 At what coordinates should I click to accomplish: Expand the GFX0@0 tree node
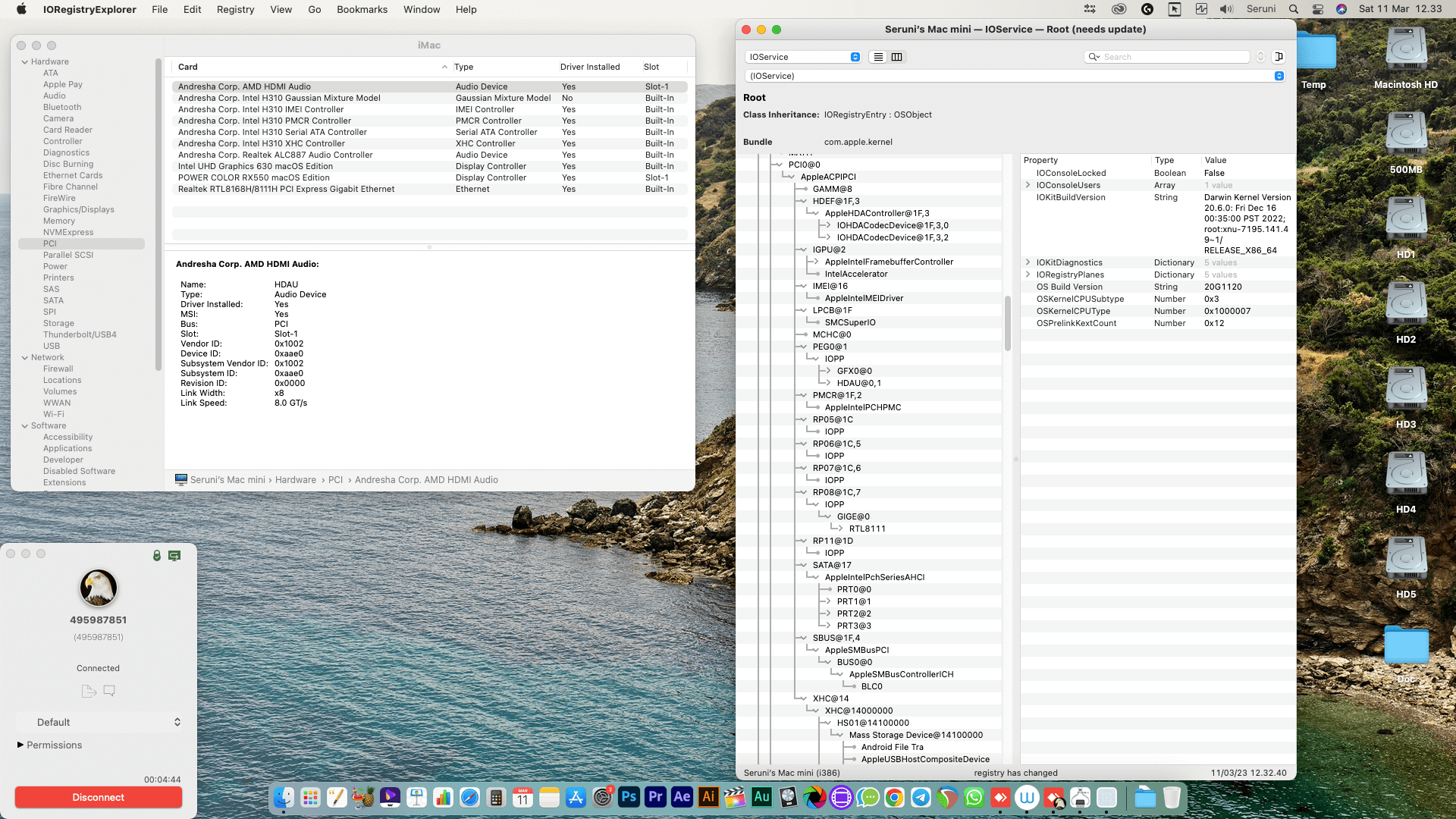tap(827, 371)
